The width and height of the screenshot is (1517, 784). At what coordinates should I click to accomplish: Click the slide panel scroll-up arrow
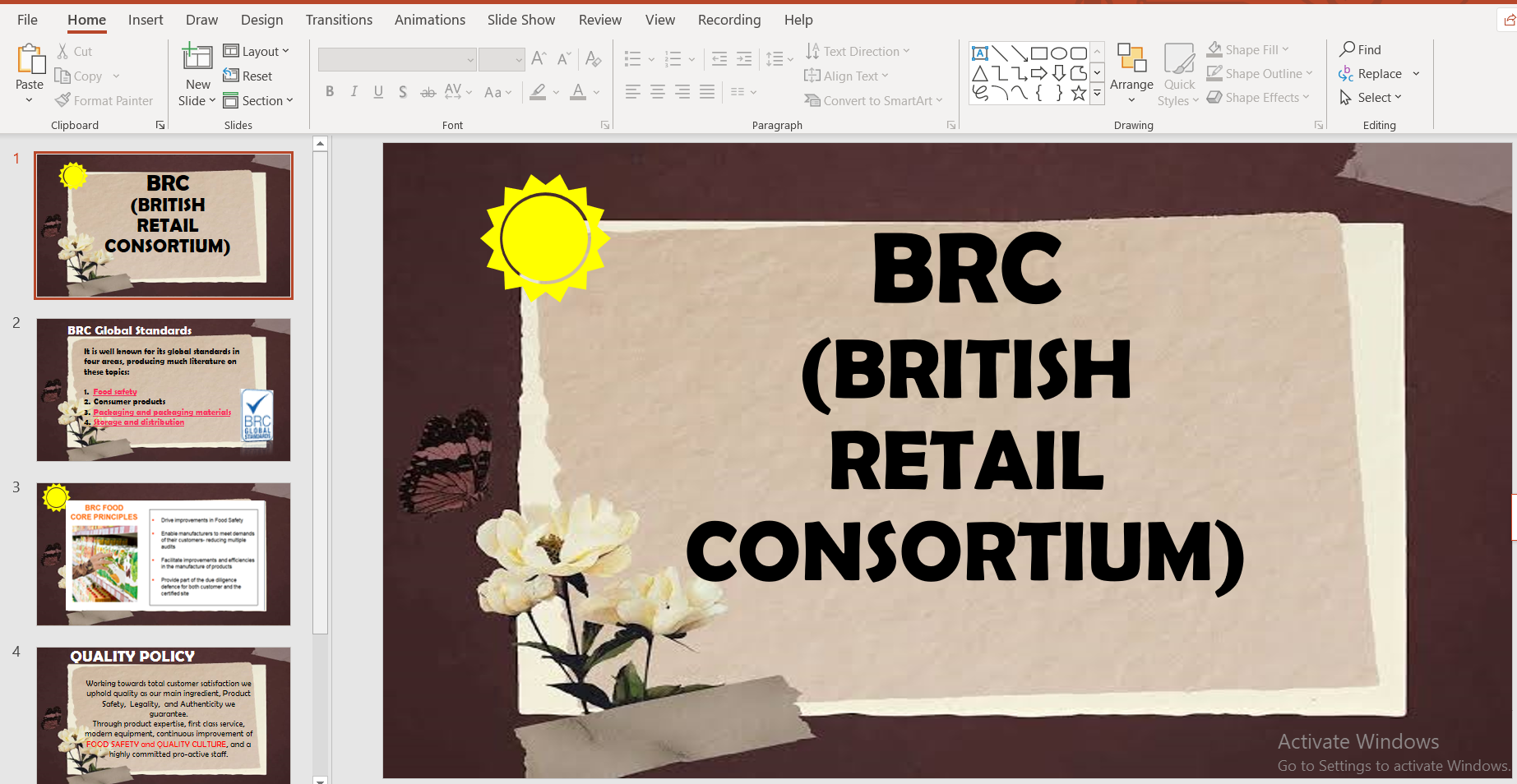tap(321, 144)
